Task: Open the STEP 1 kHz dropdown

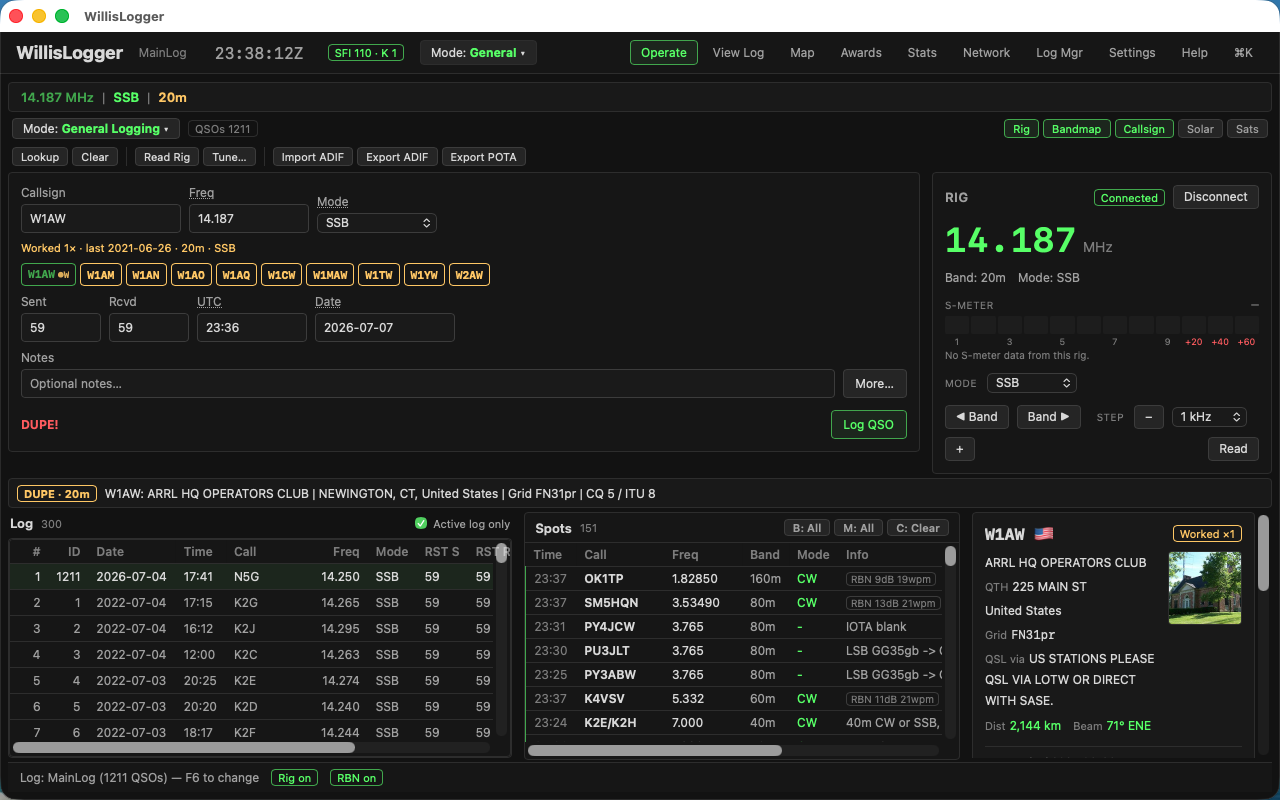Action: 1210,417
